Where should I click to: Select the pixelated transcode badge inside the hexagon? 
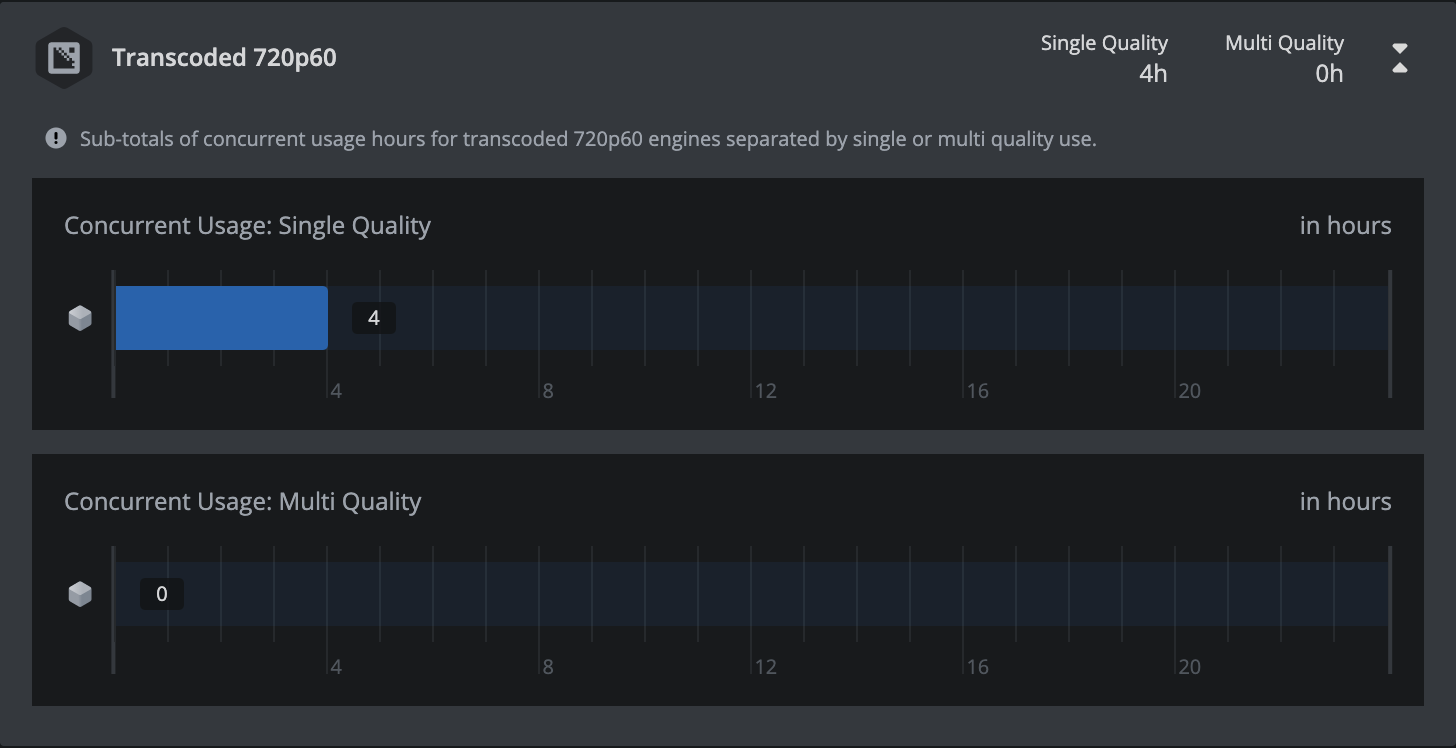click(x=63, y=58)
